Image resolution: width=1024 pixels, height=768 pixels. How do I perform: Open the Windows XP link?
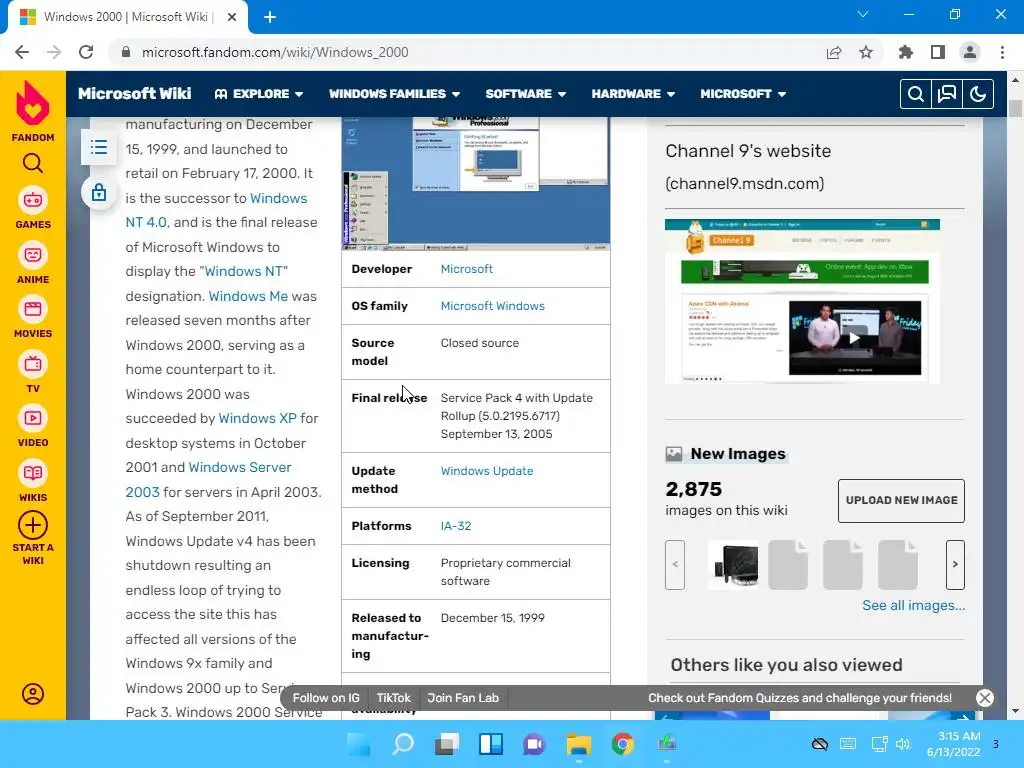tap(257, 418)
